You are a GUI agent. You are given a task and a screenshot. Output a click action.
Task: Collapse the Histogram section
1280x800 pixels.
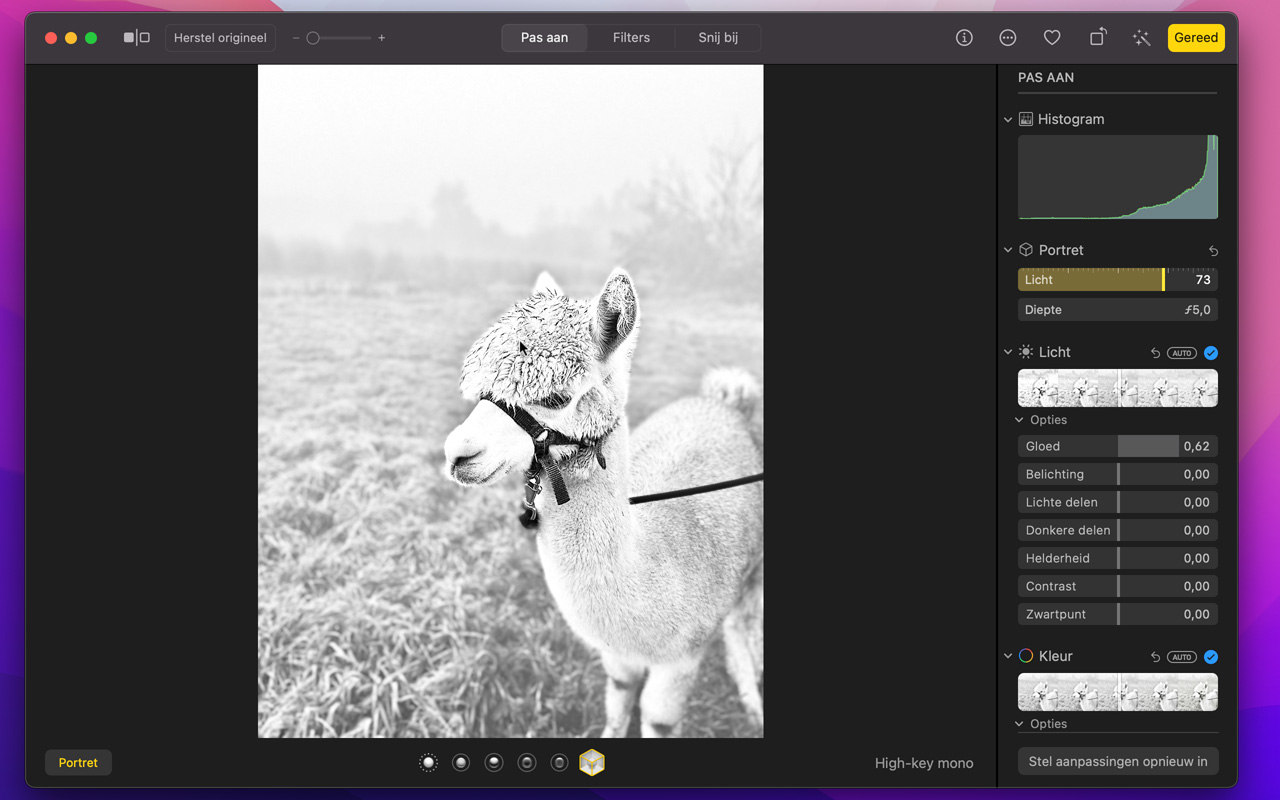pos(1008,120)
